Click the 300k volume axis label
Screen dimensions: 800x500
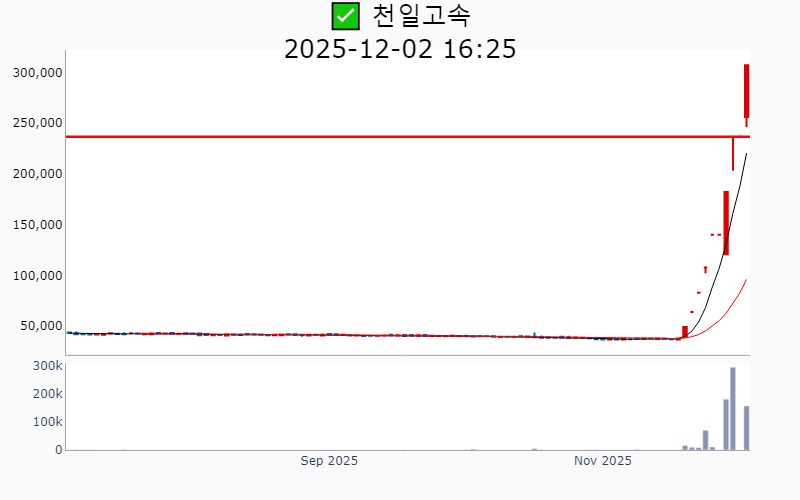[47, 367]
